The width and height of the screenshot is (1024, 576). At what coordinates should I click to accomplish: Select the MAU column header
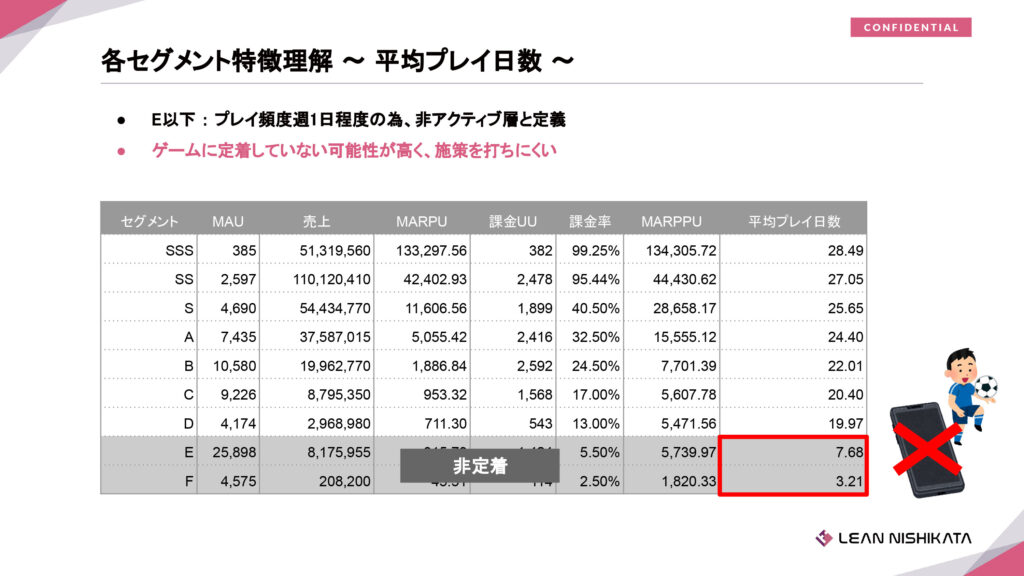[x=228, y=220]
